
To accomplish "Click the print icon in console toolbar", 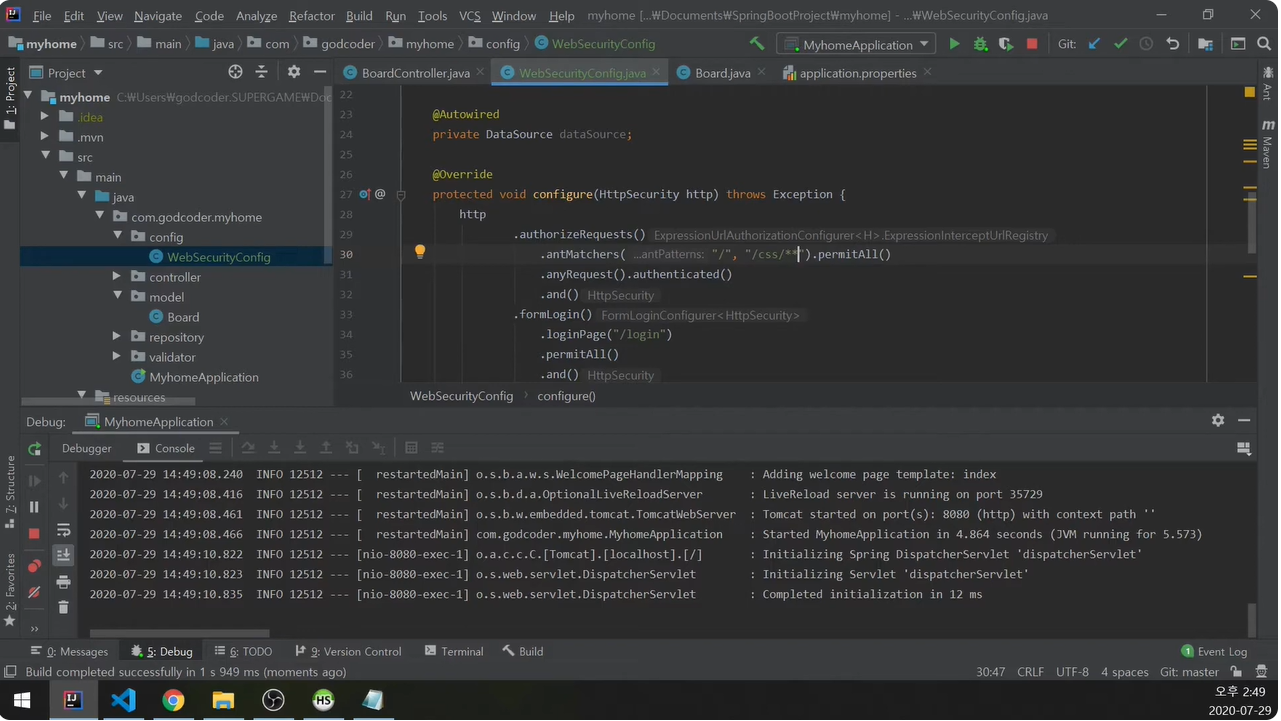I will [x=63, y=582].
